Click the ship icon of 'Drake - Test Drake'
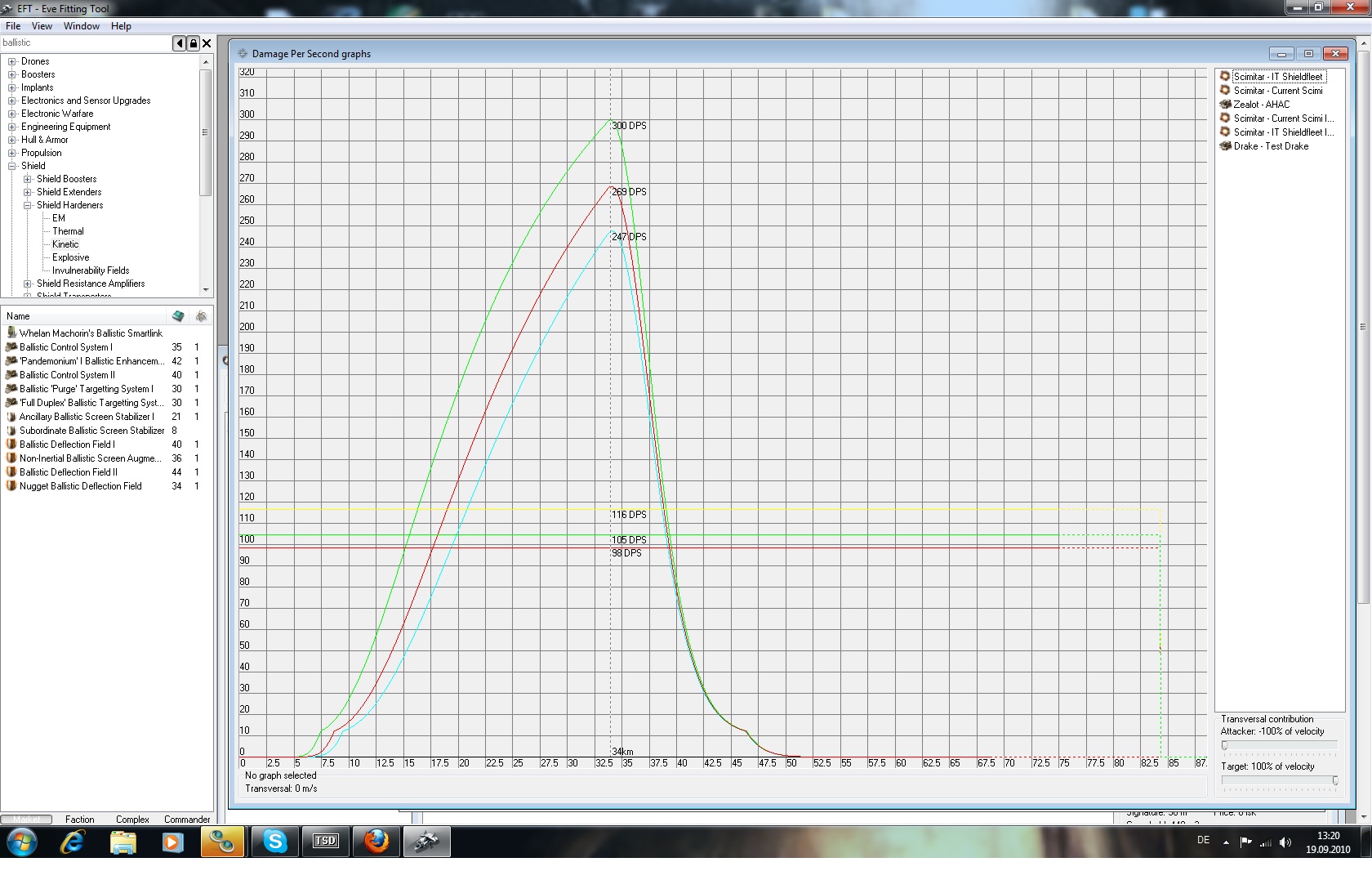 pyautogui.click(x=1225, y=146)
